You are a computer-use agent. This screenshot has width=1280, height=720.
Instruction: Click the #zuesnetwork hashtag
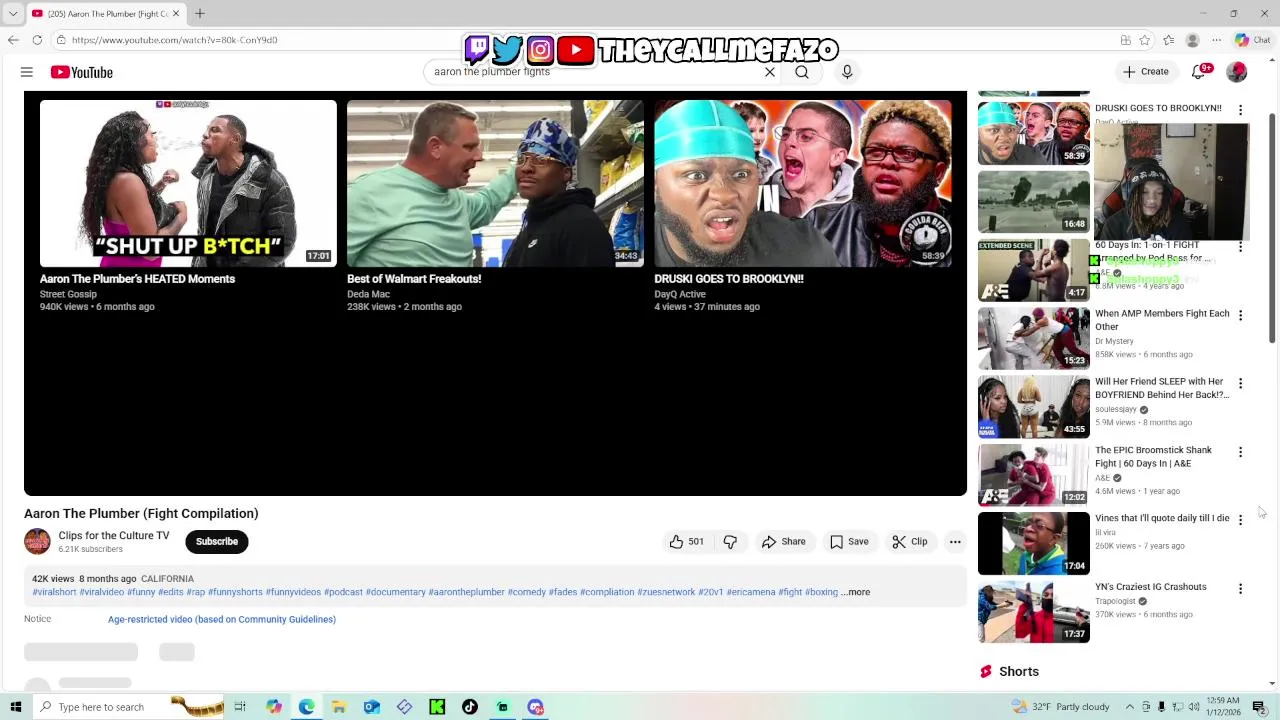tap(666, 592)
